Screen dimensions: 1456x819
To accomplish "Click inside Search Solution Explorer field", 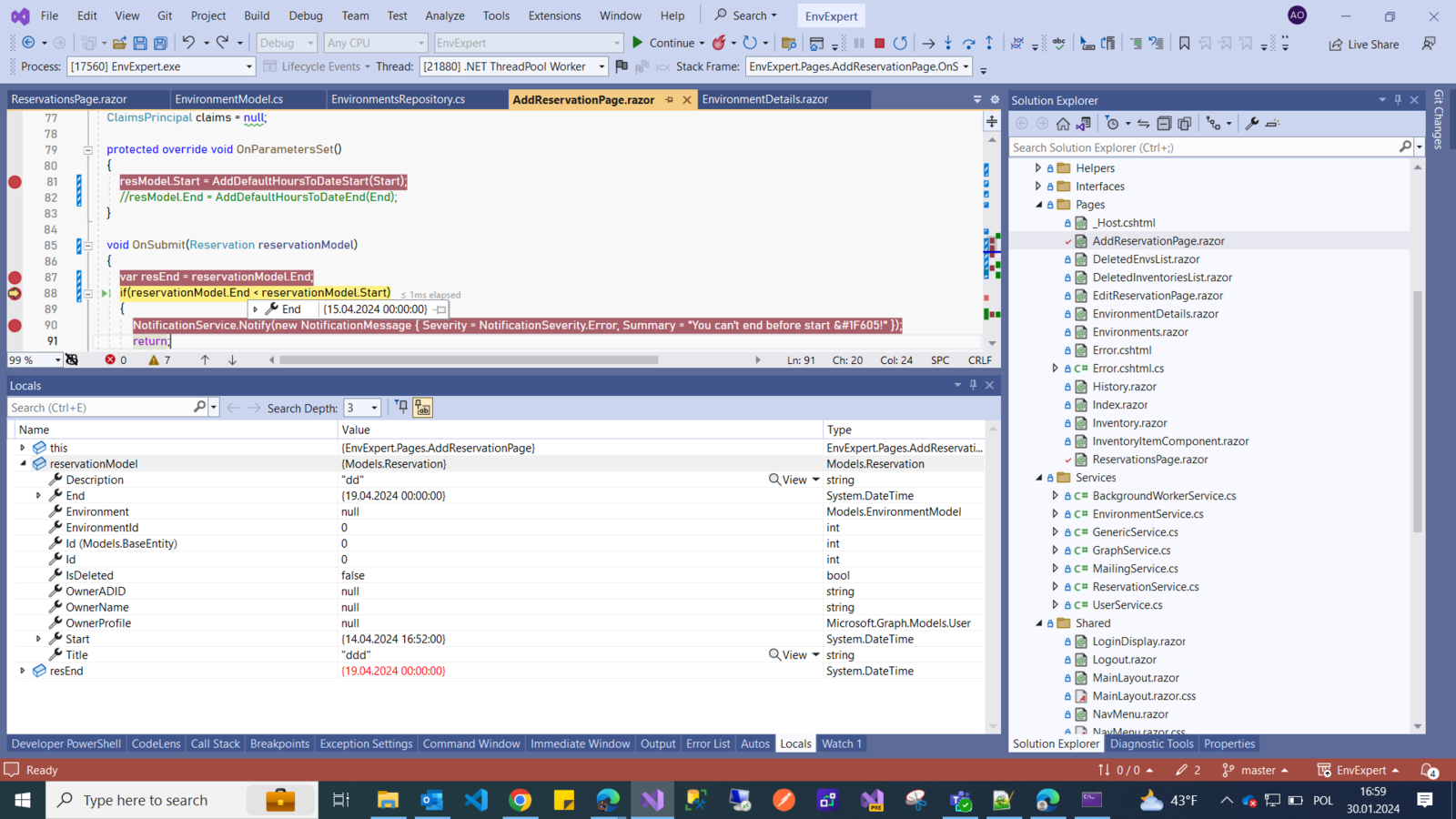I will pos(1203,147).
